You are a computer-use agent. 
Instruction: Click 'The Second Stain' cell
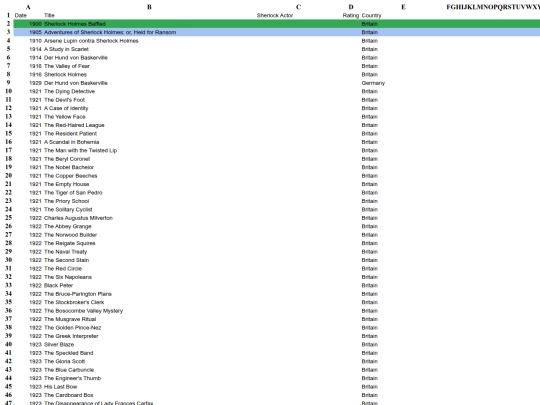pos(66,260)
